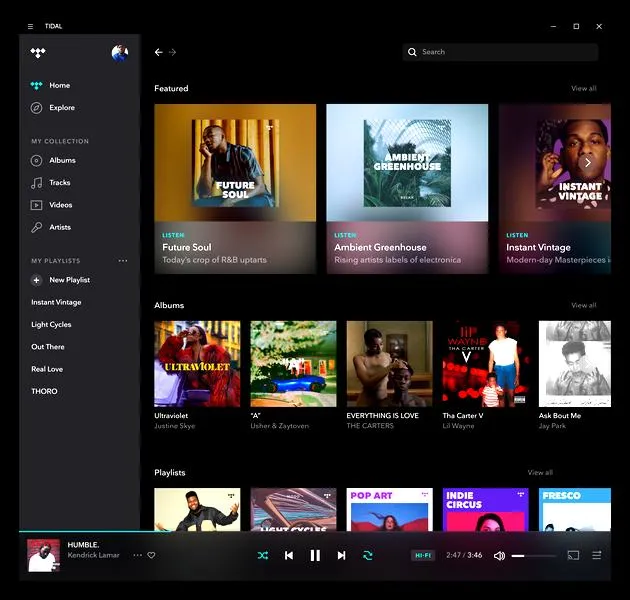Toggle shuffle playback

point(263,555)
